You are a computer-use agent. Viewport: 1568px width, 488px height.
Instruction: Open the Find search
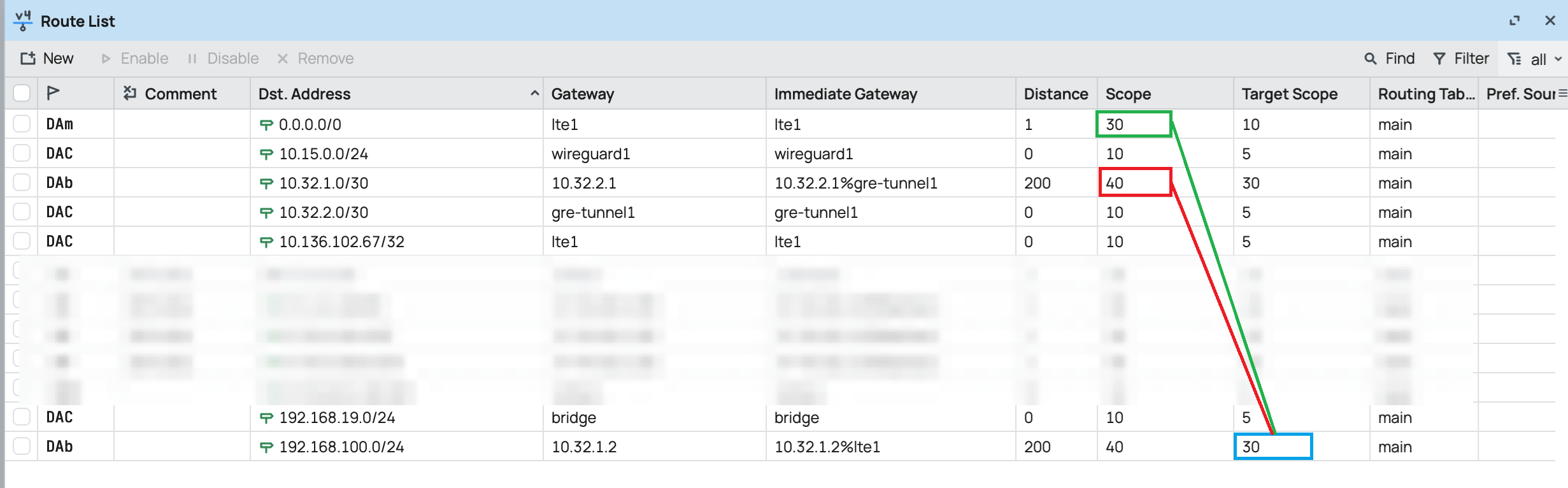1390,59
